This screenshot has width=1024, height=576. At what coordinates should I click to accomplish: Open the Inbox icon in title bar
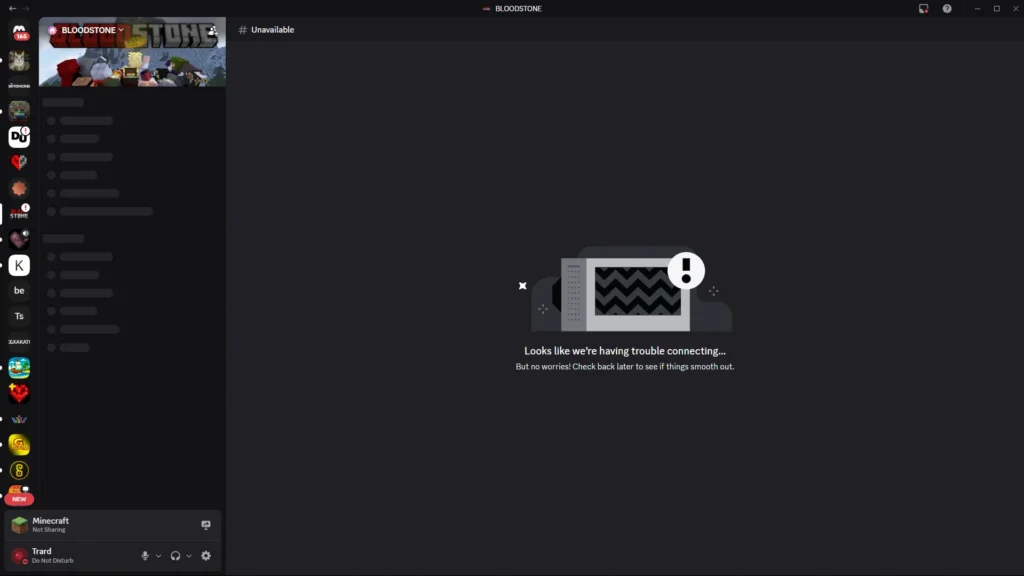click(x=924, y=8)
